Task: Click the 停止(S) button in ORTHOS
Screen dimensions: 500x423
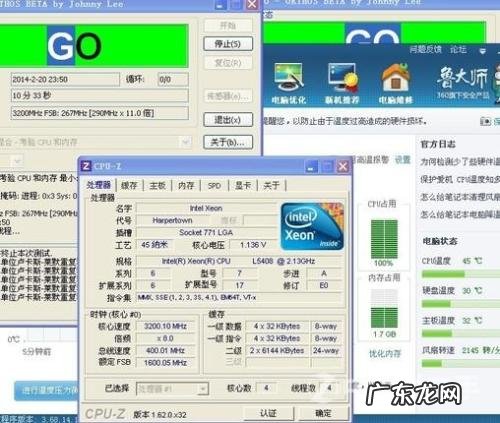Action: coord(228,44)
